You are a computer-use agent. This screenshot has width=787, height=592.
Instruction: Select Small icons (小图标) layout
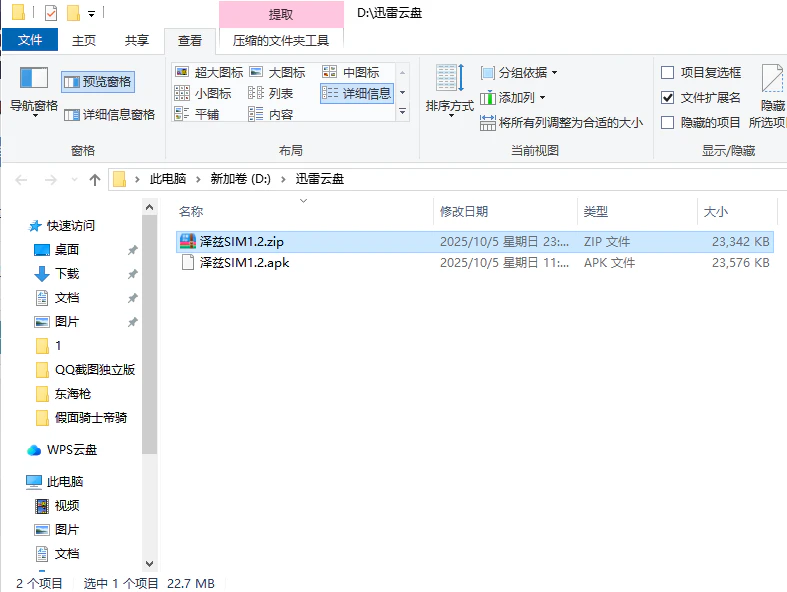[x=203, y=93]
